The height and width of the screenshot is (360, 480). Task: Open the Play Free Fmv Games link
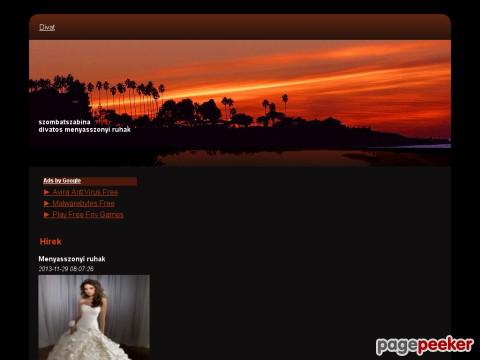(x=88, y=215)
